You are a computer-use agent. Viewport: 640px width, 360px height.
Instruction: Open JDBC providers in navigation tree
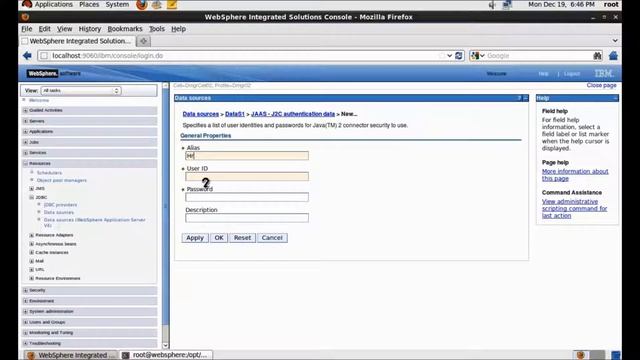(x=60, y=205)
